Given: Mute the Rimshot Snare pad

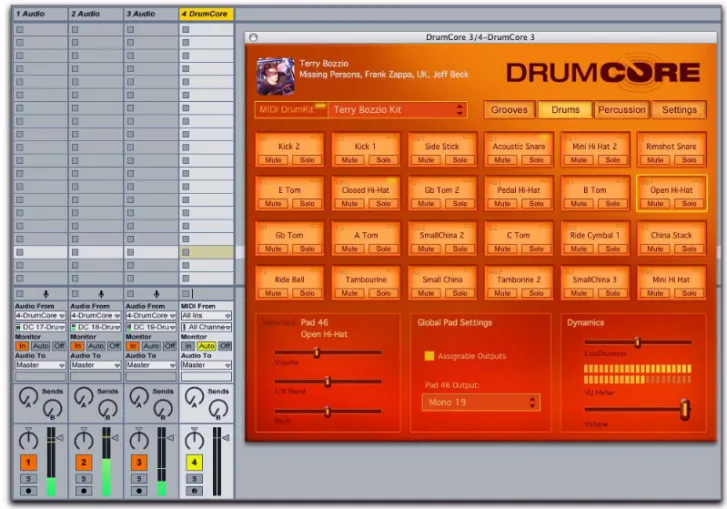Looking at the screenshot, I should pyautogui.click(x=655, y=160).
